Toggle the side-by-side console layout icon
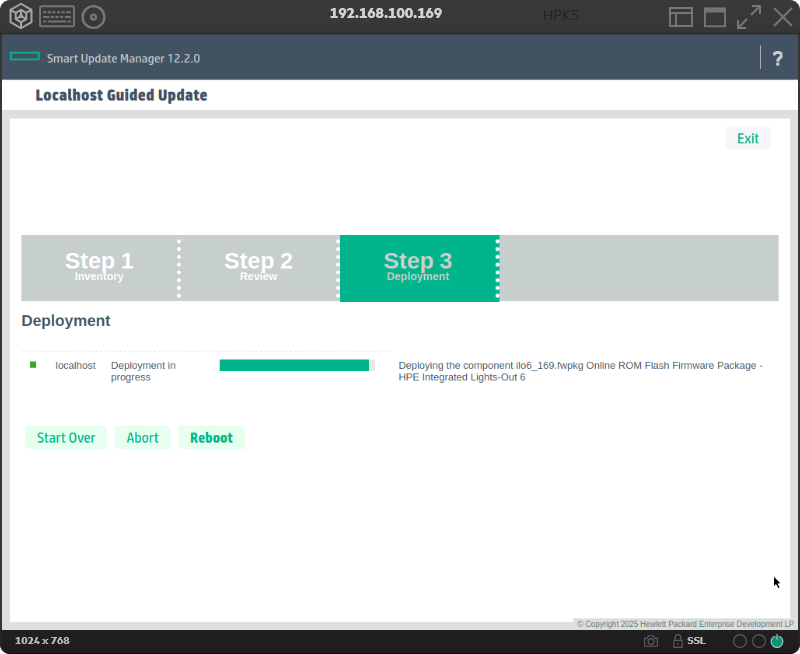Image resolution: width=800 pixels, height=654 pixels. [681, 16]
